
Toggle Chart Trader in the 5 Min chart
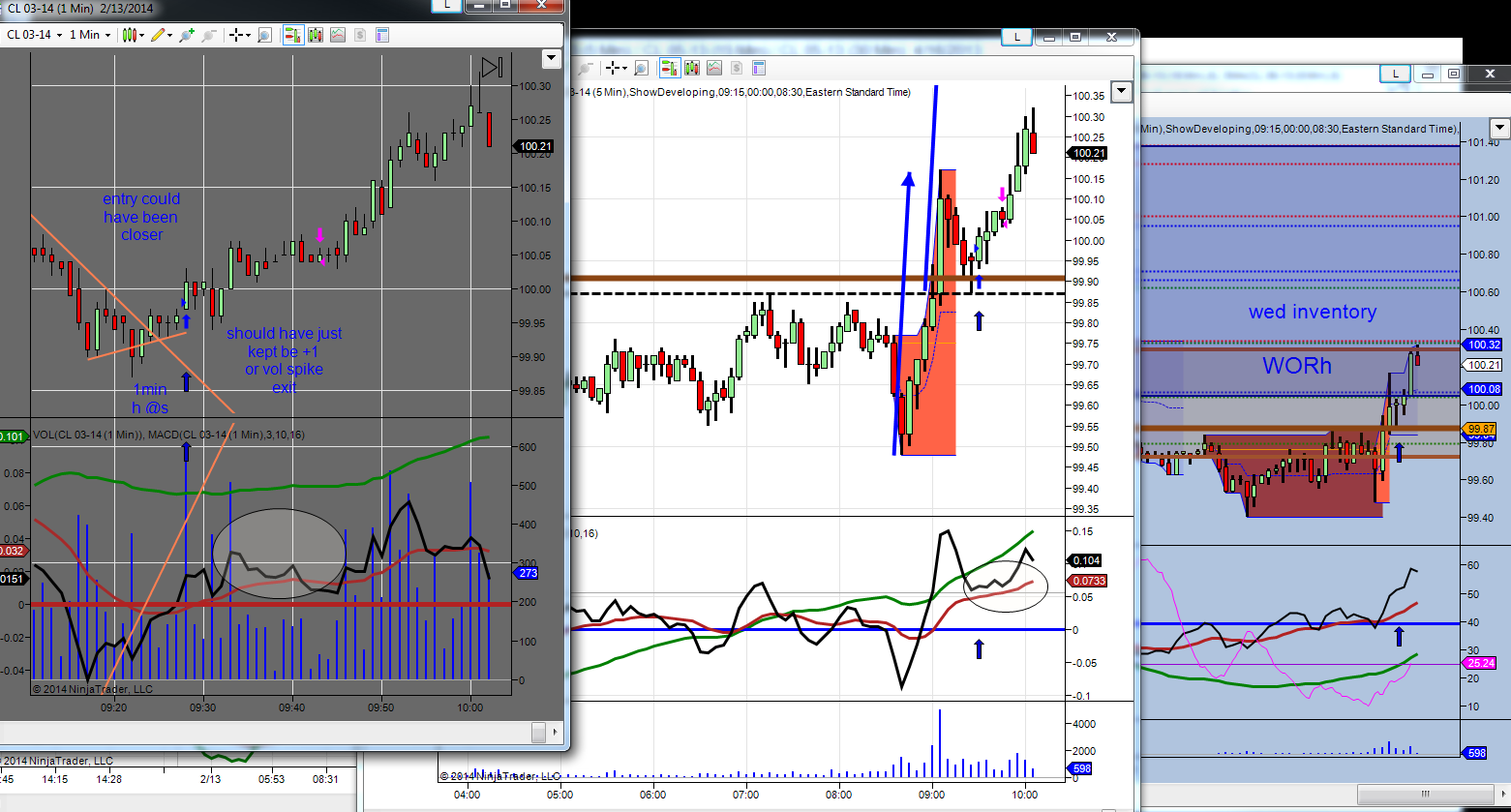(669, 68)
